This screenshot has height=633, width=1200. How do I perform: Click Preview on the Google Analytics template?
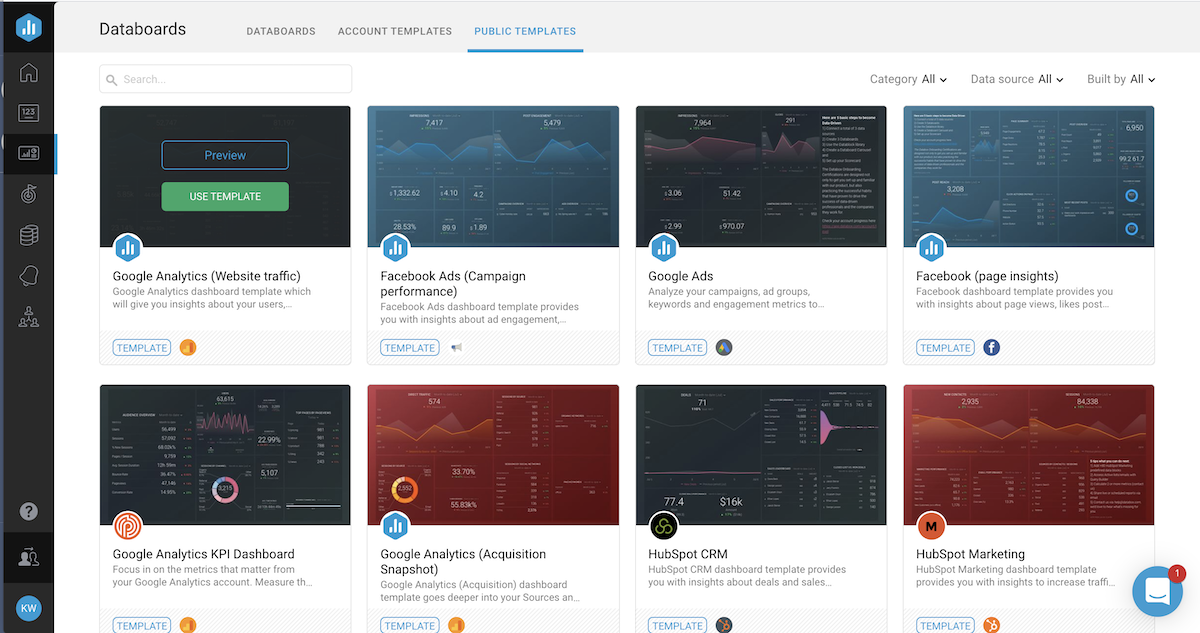tap(225, 155)
